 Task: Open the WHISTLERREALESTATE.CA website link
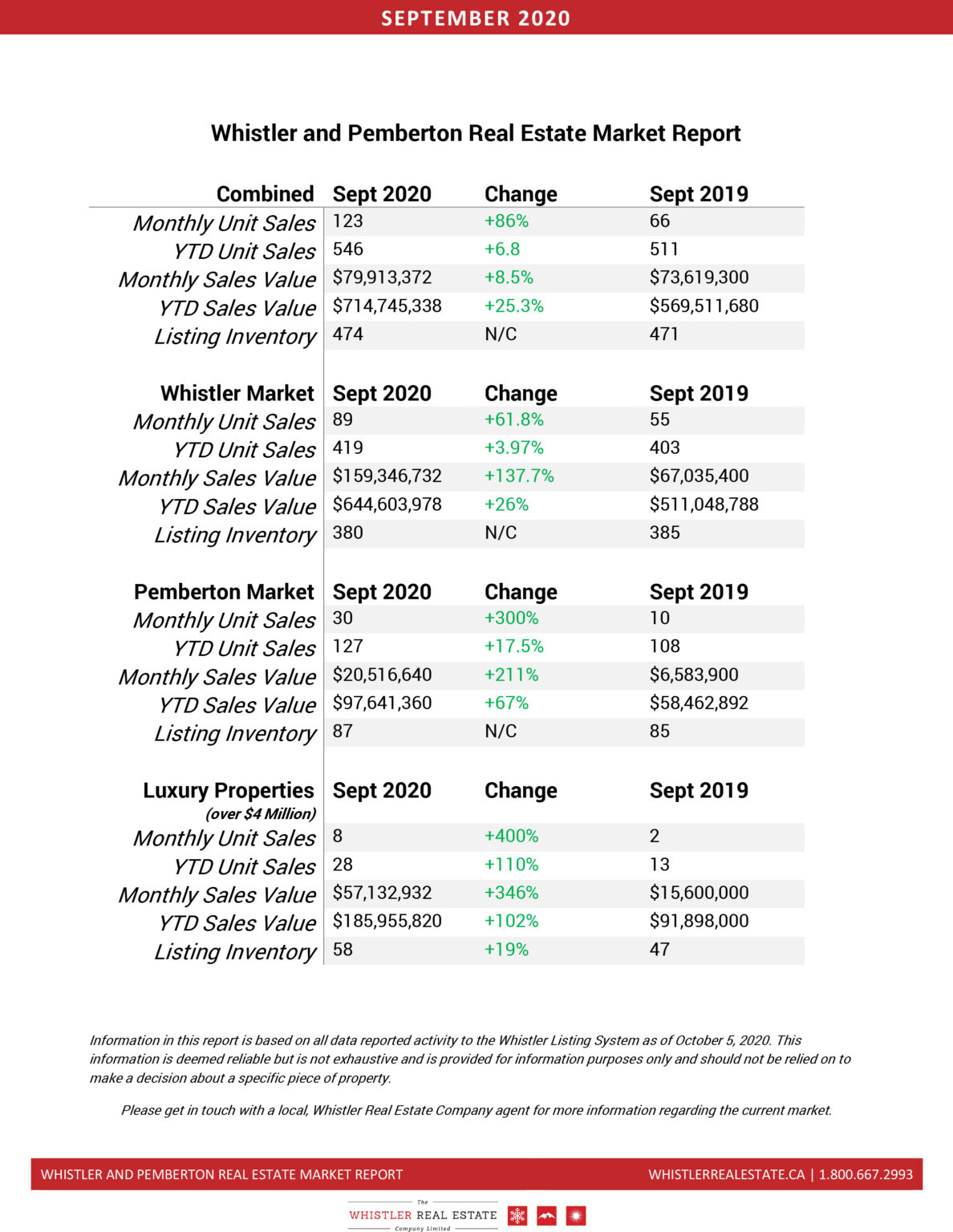[x=726, y=1174]
